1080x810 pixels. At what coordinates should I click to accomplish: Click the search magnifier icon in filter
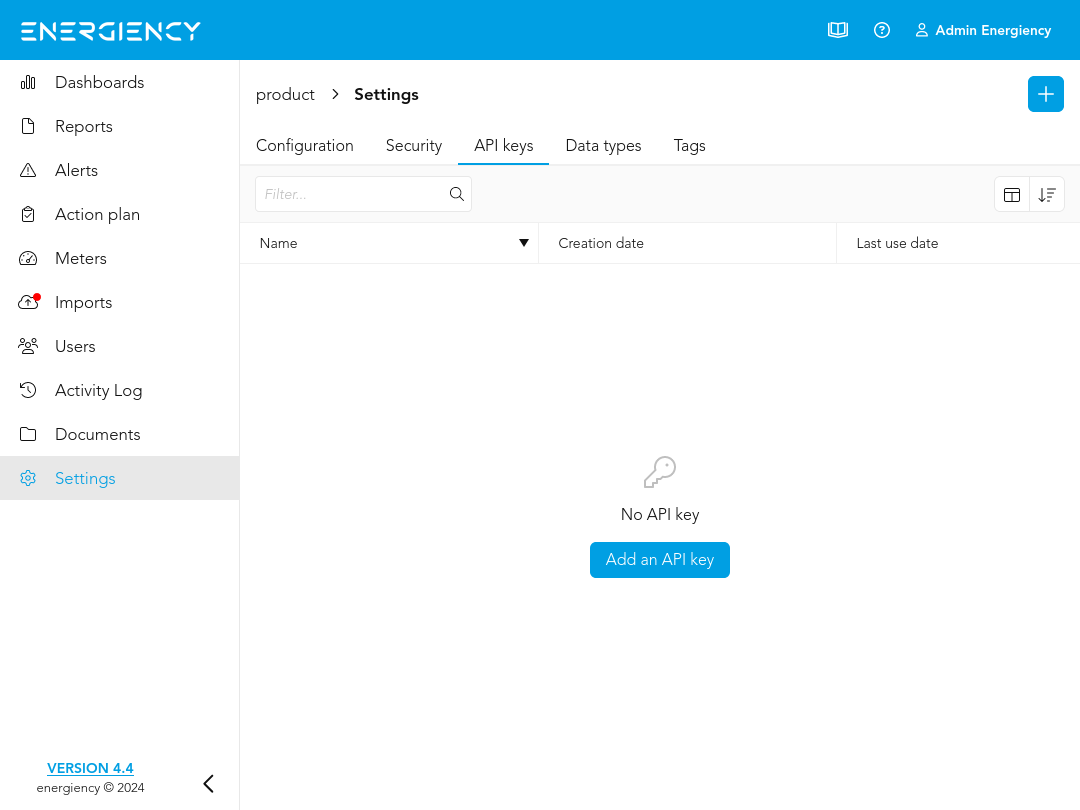click(457, 194)
